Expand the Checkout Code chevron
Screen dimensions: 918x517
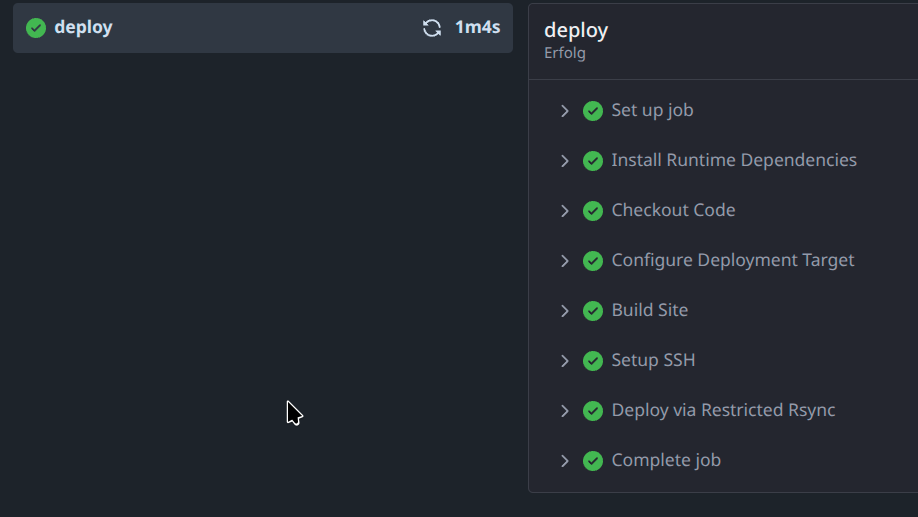tap(565, 211)
